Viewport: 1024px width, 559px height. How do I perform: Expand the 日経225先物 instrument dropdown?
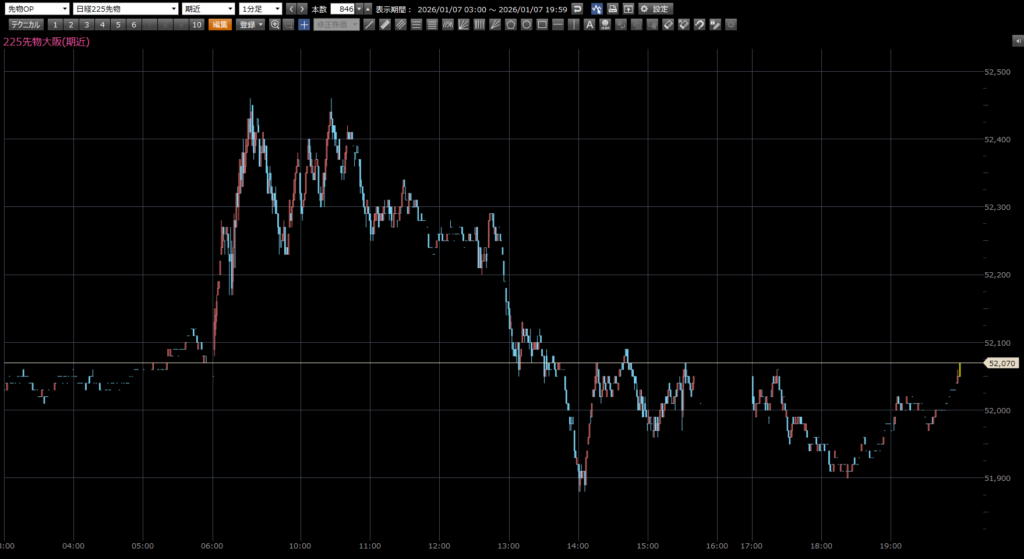click(125, 8)
